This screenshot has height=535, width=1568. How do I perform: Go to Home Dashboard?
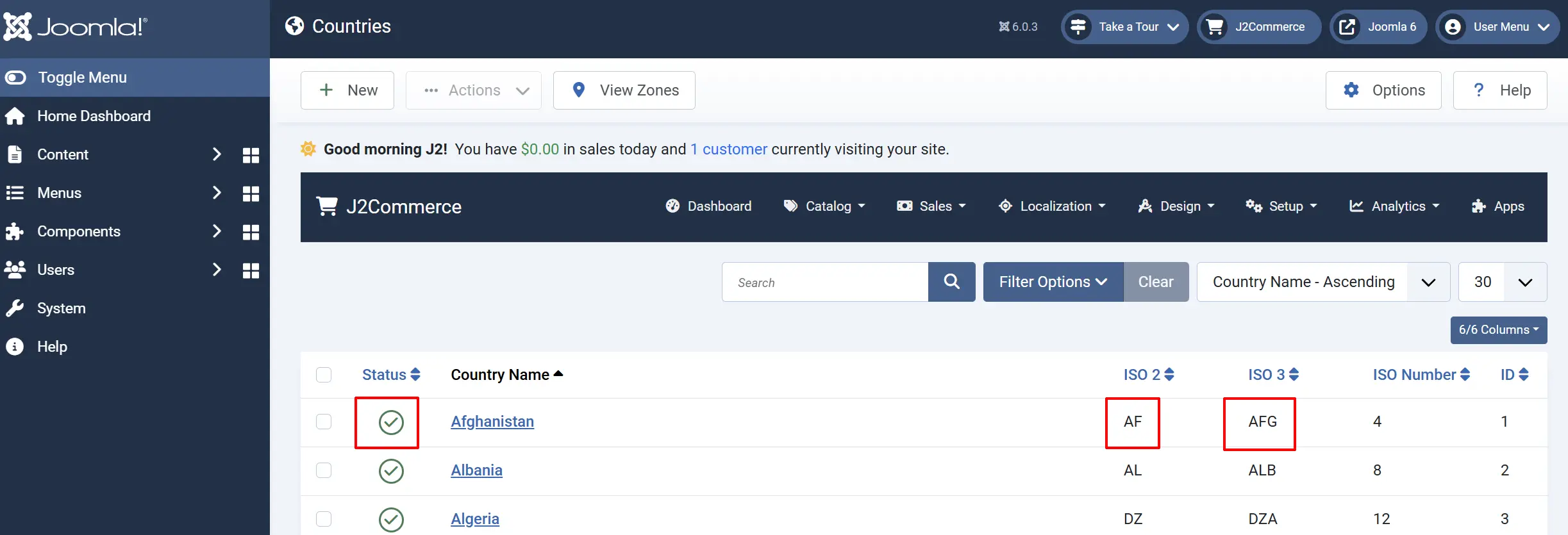click(x=135, y=116)
